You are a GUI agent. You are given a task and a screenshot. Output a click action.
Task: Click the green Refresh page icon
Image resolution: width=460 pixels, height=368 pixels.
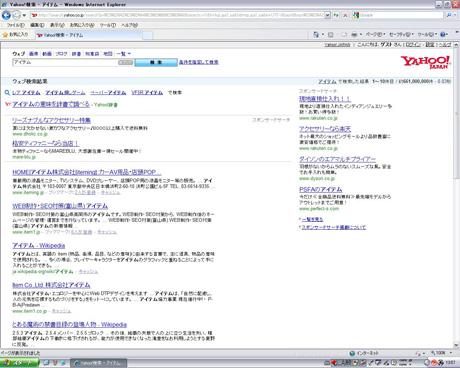pos(336,15)
